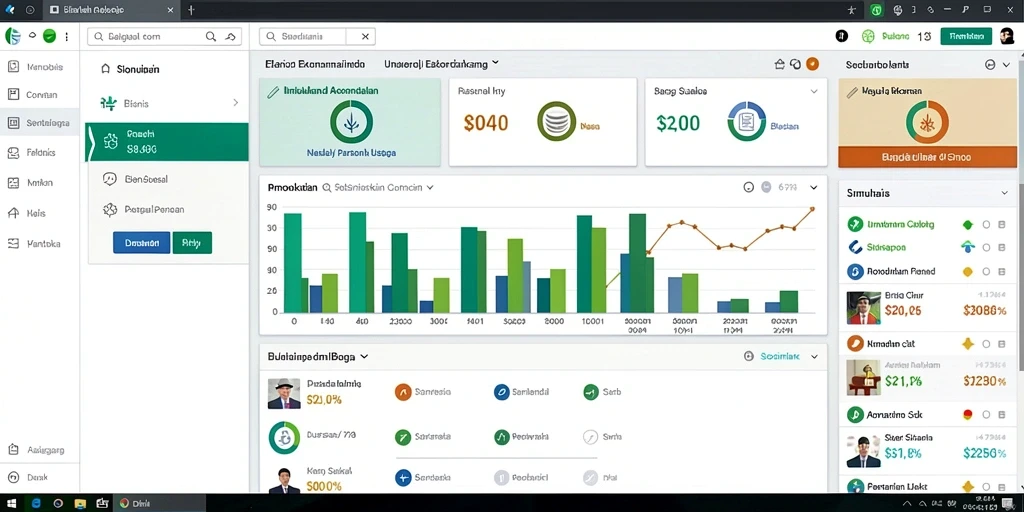This screenshot has height=512, width=1024.
Task: Select the Sentnioga sidebar tab
Action: 40,123
